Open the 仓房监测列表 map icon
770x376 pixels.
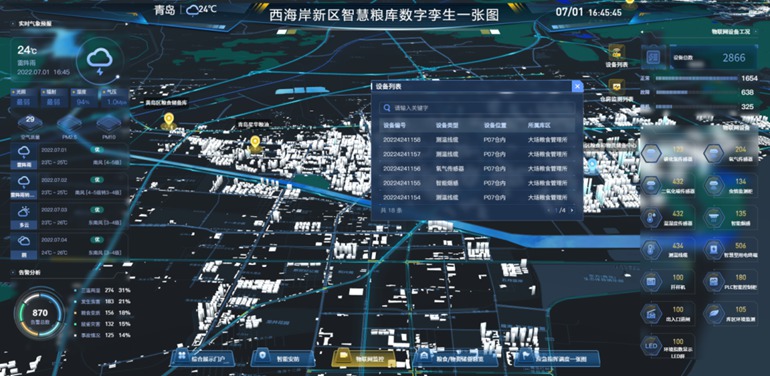[x=616, y=87]
